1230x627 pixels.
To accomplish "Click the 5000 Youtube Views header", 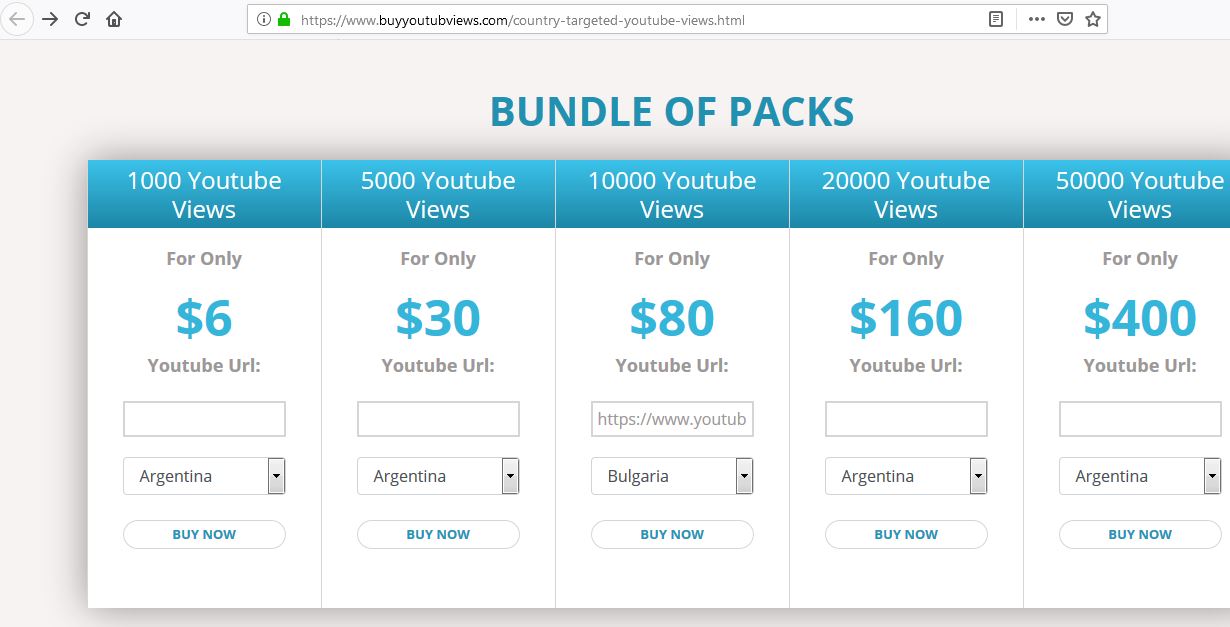I will pyautogui.click(x=438, y=195).
